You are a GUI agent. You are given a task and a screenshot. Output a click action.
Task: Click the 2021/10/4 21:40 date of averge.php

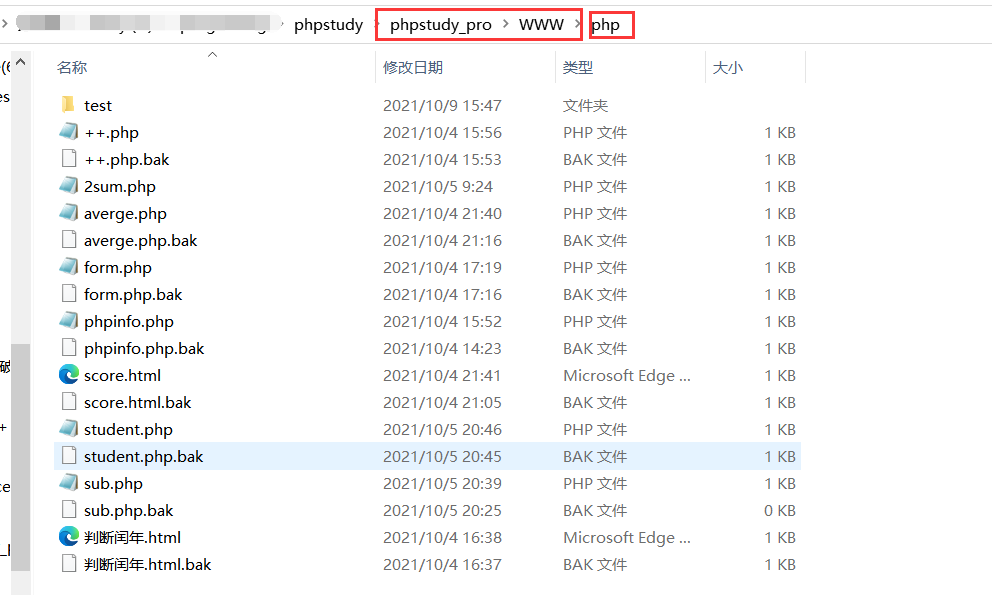point(442,213)
